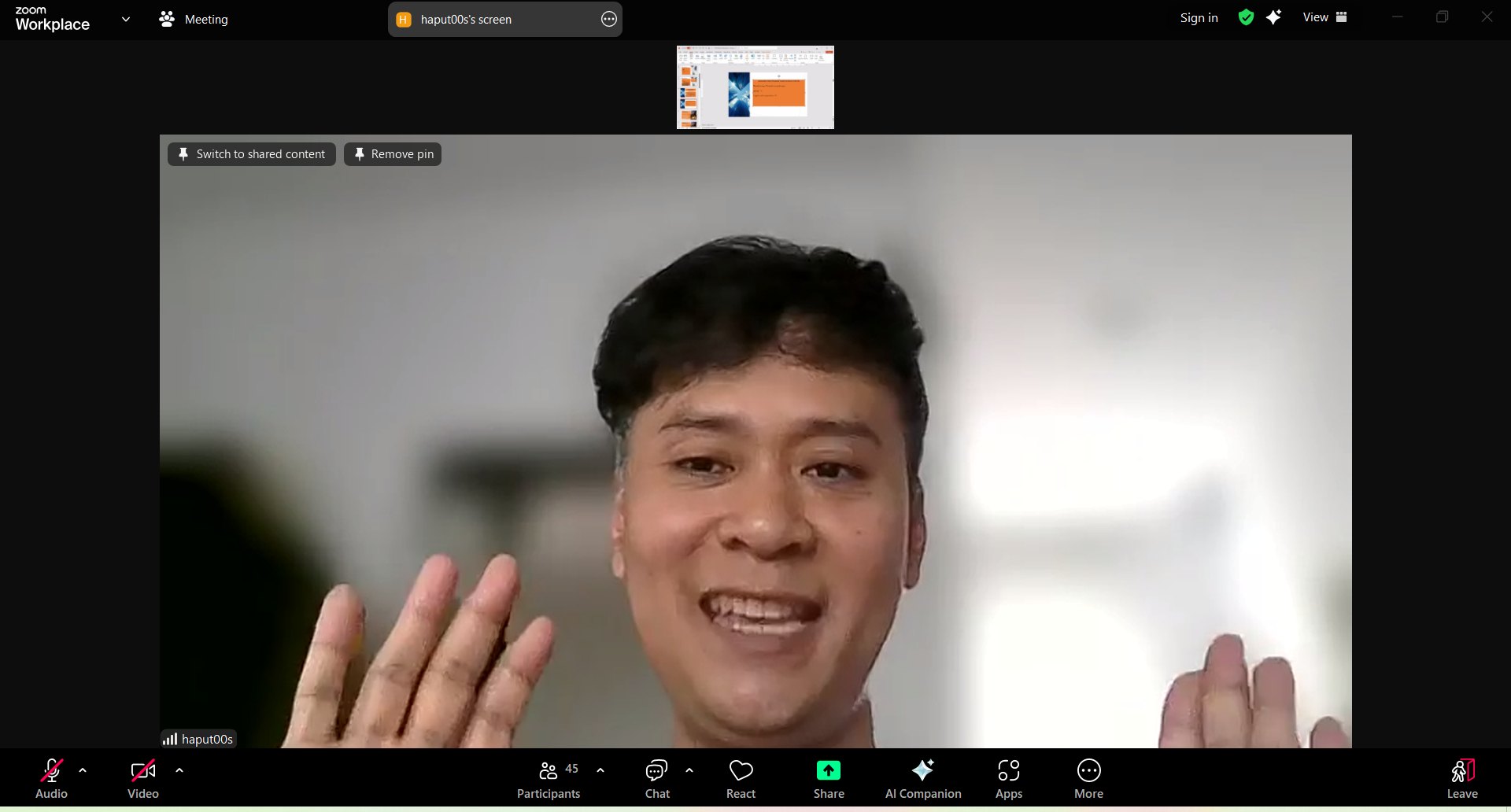The height and width of the screenshot is (812, 1511).
Task: Restore down the Zoom window
Action: click(x=1442, y=17)
